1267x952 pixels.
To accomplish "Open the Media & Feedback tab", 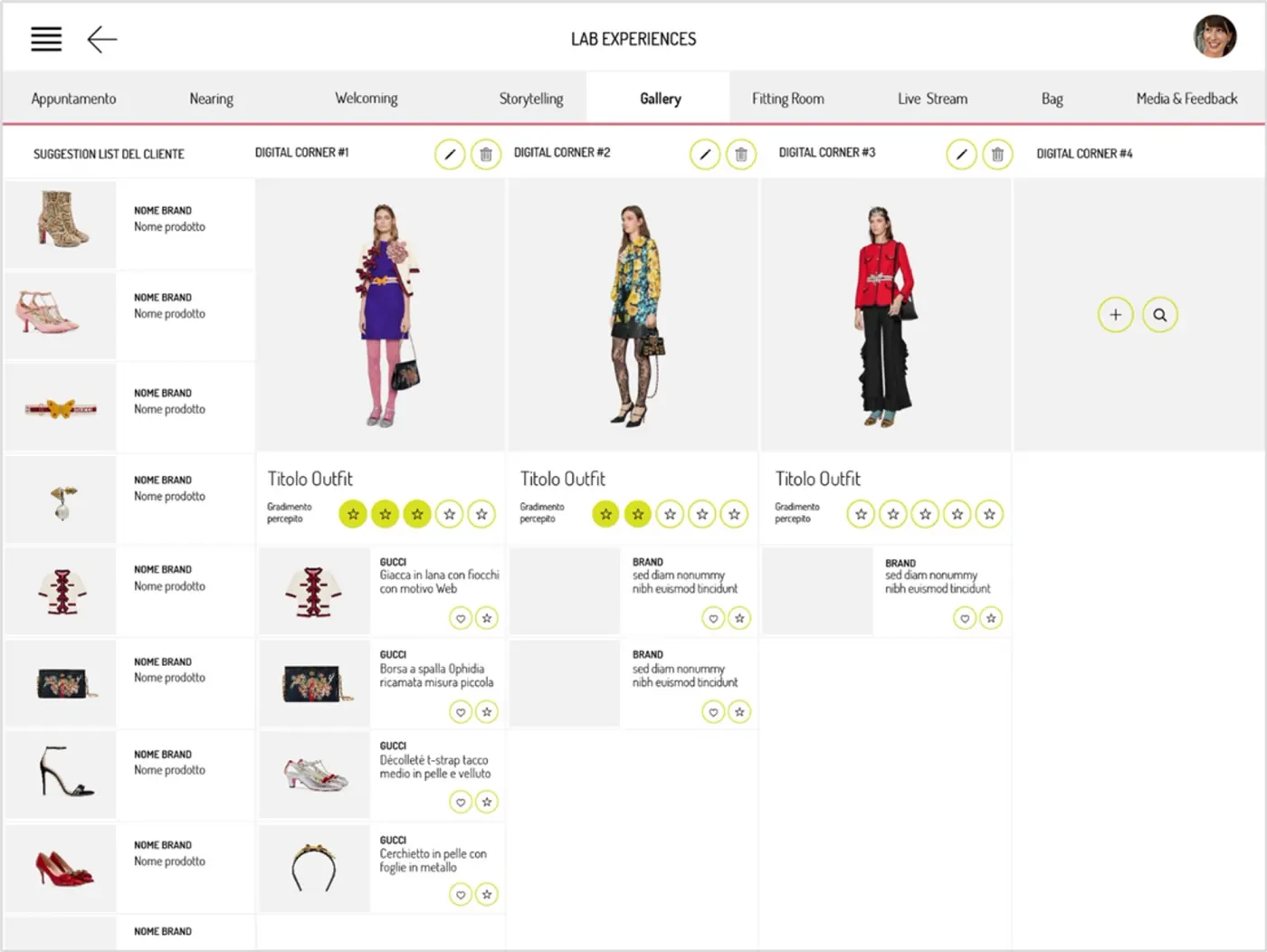I will [x=1186, y=99].
